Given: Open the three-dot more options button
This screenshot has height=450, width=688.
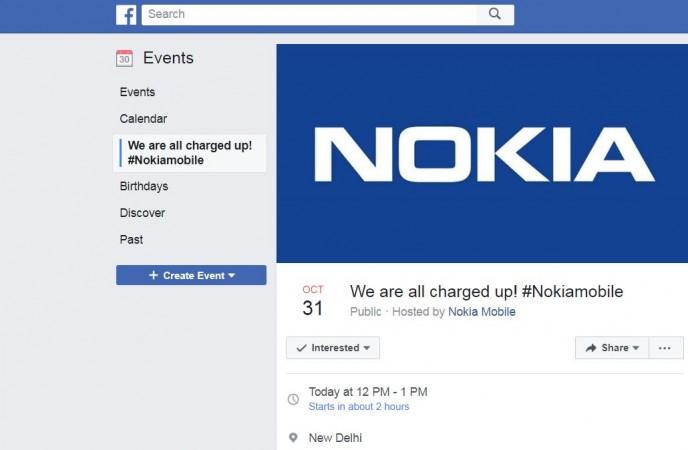Looking at the screenshot, I should coord(666,348).
